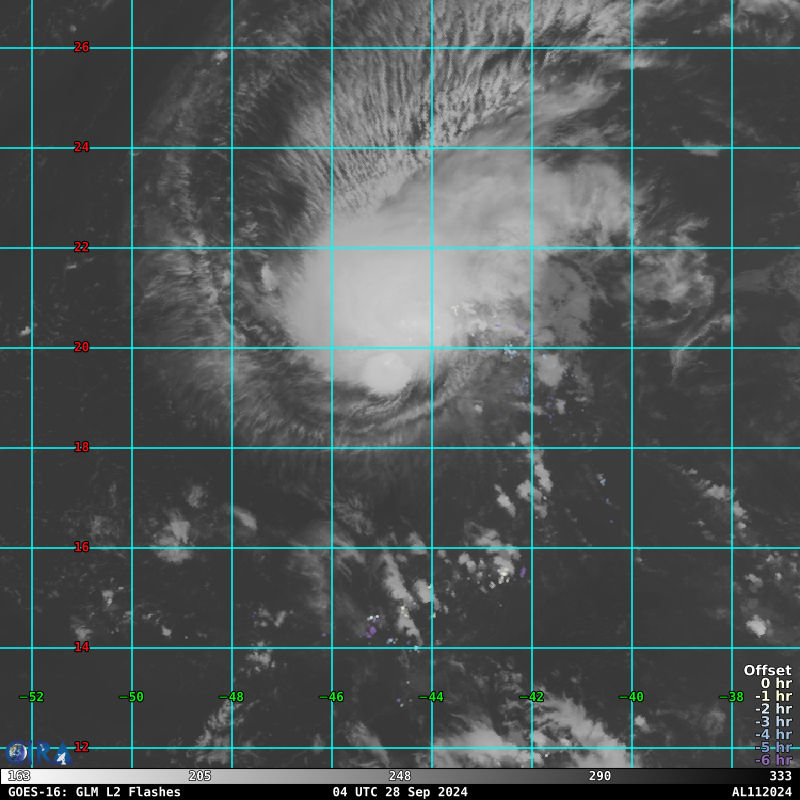The width and height of the screenshot is (800, 800).
Task: Click the colorbar value 290
Action: [x=599, y=777]
